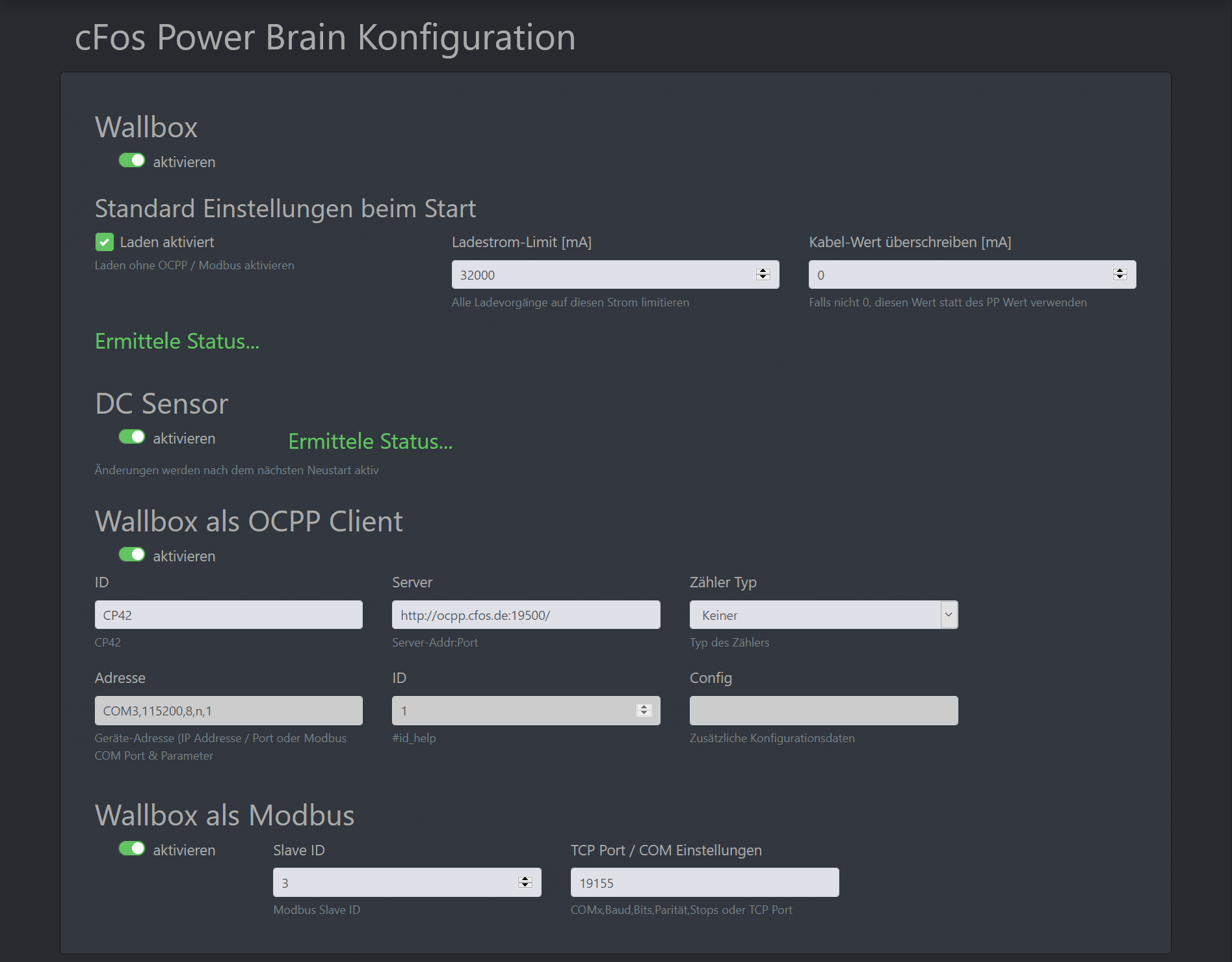Click the 'Laden ohne OCPP / Modbus aktivieren' hint

tap(194, 265)
